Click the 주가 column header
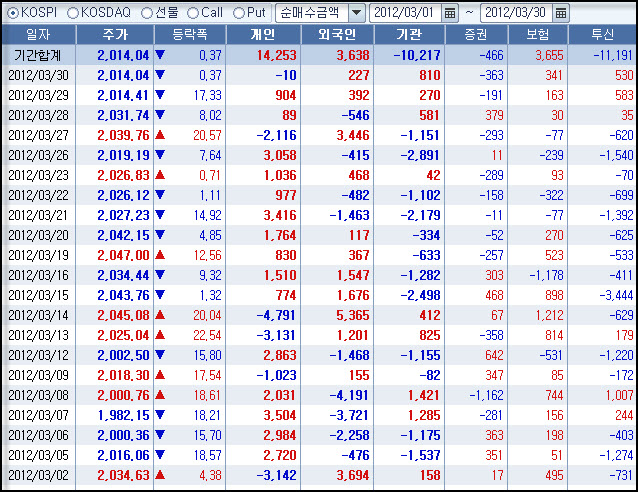This screenshot has height=492, width=638. (x=115, y=35)
